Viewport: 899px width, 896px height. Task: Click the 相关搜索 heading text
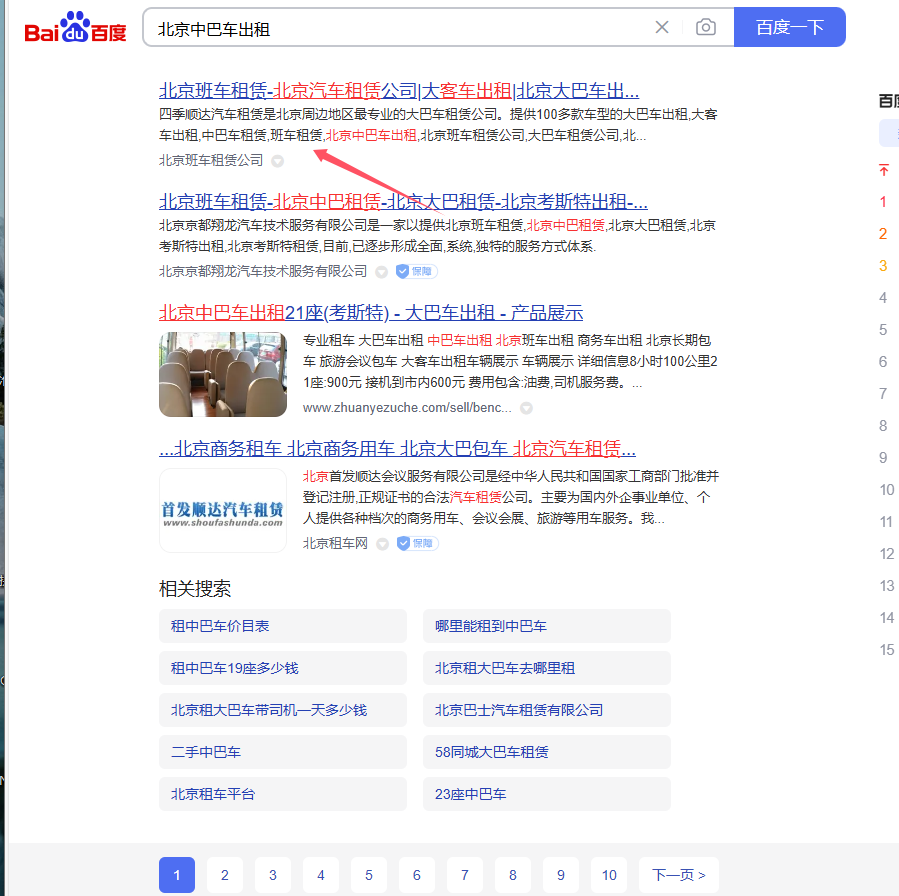(x=195, y=589)
